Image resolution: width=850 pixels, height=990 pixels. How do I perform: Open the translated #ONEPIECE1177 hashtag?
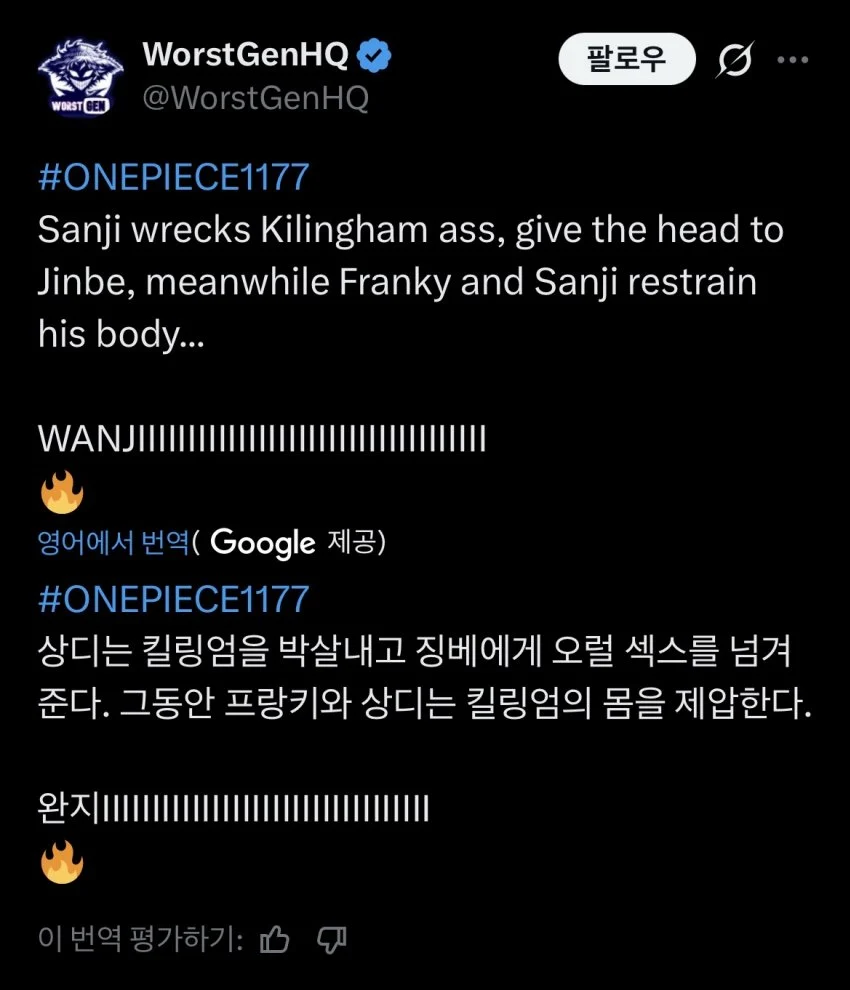(x=173, y=599)
